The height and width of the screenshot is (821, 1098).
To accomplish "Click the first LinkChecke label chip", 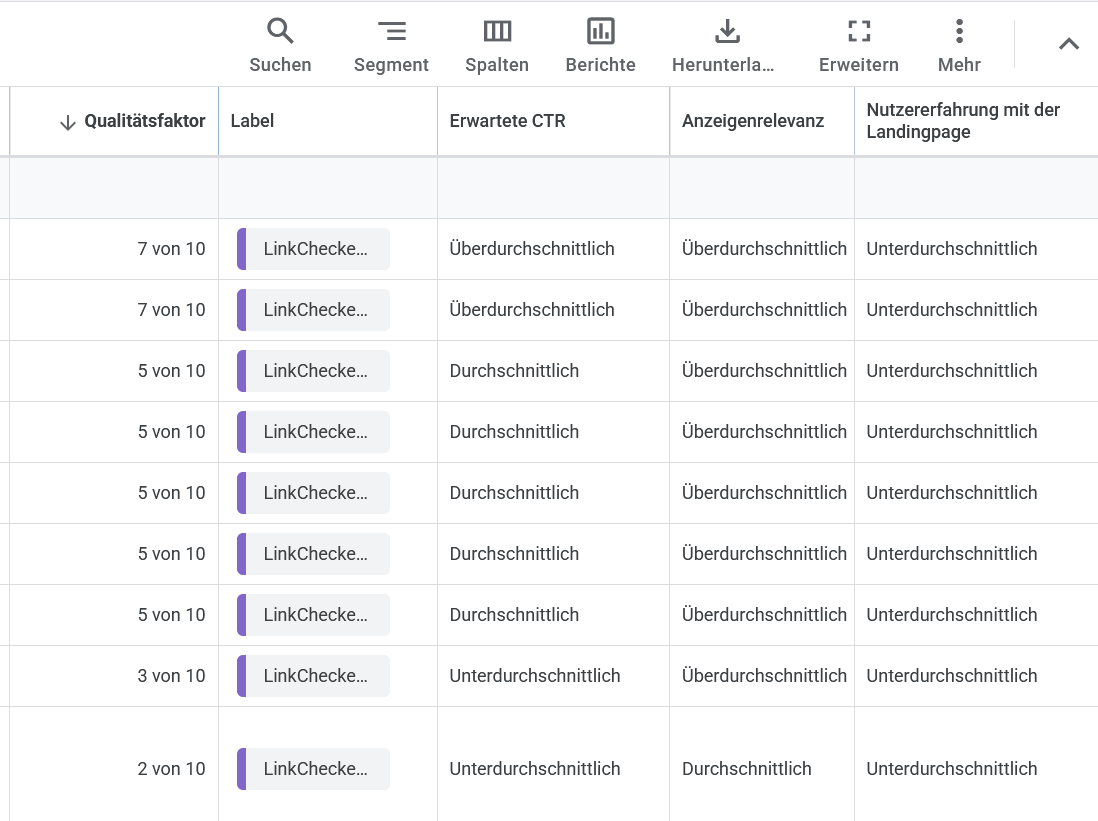I will (x=313, y=248).
